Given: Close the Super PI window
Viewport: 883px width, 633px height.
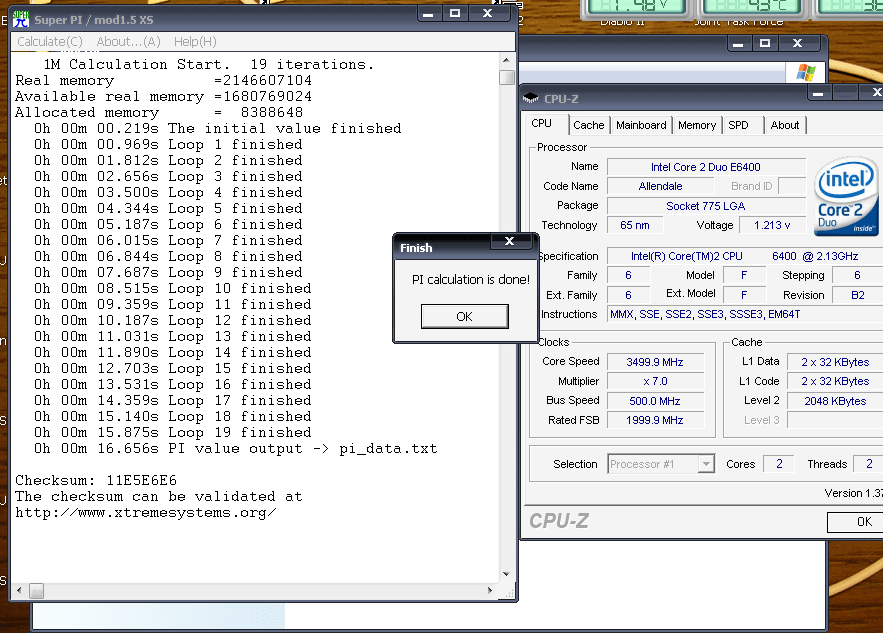Looking at the screenshot, I should click(x=488, y=14).
